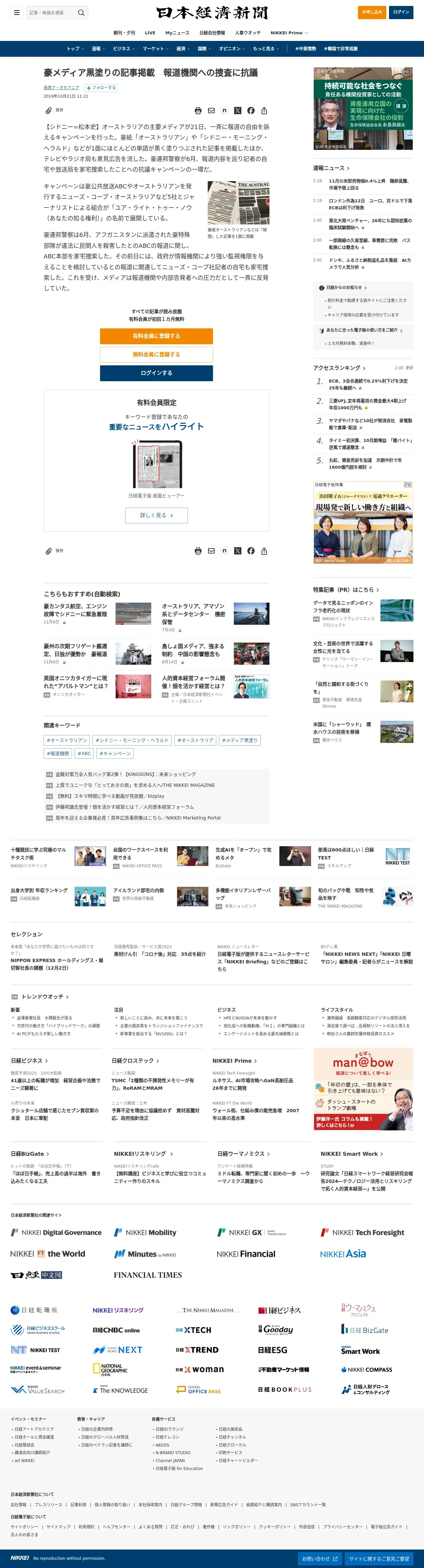This screenshot has height=1568, width=424.
Task: Toggle the フォローする follow button
Action: (x=100, y=88)
